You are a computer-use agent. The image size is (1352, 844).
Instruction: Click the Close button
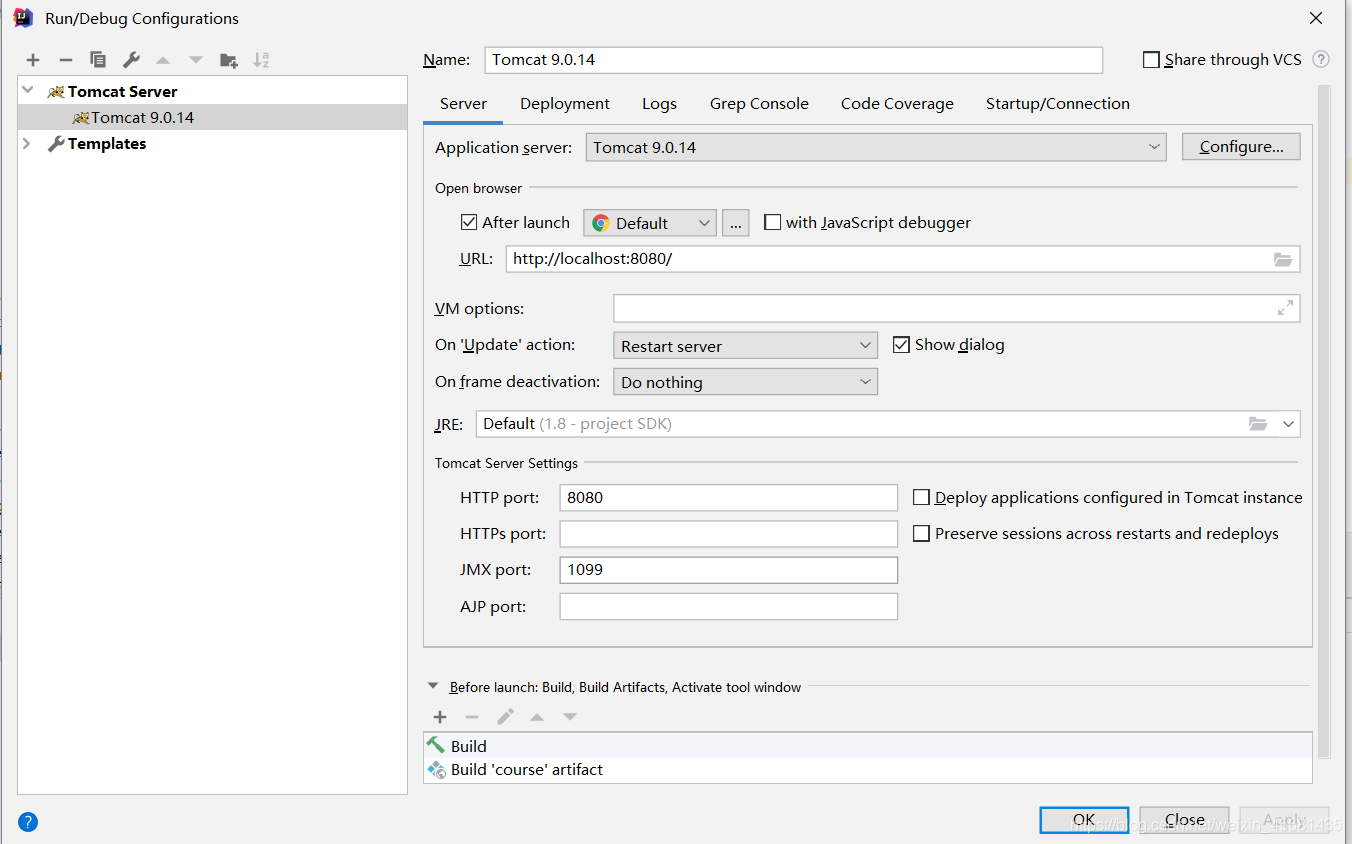[x=1184, y=820]
